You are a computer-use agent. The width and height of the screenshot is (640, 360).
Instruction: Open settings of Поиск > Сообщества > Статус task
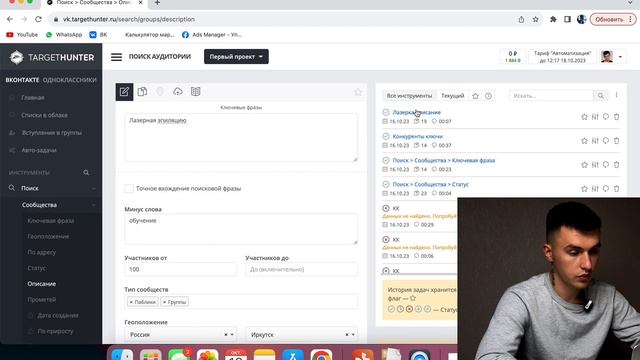pyautogui.click(x=595, y=189)
